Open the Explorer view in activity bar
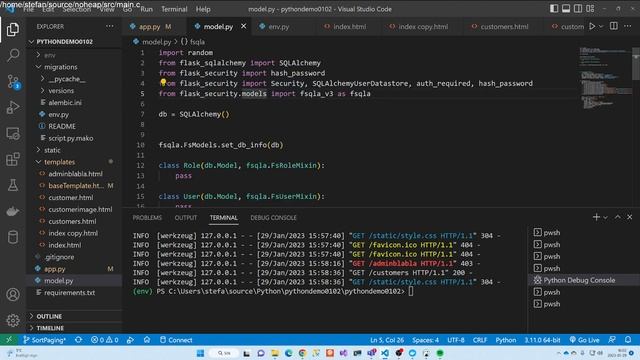640x360 pixels. pos(13,29)
